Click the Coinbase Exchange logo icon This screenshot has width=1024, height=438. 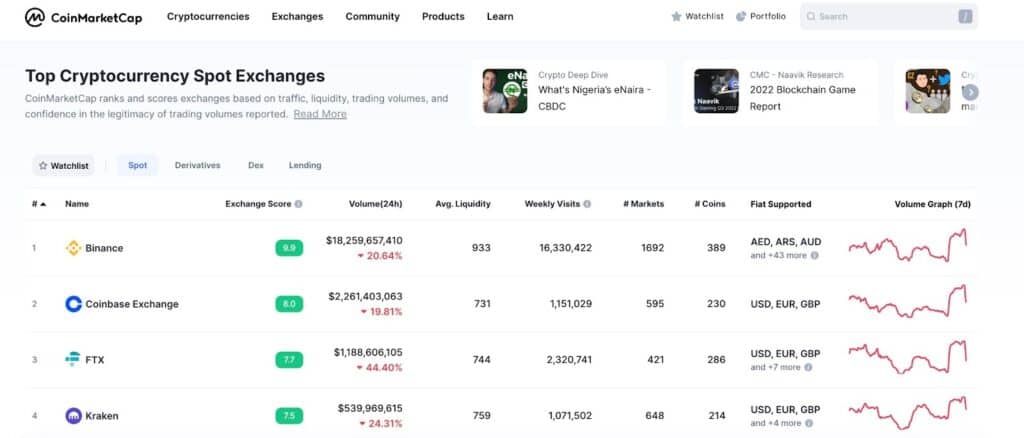[72, 304]
